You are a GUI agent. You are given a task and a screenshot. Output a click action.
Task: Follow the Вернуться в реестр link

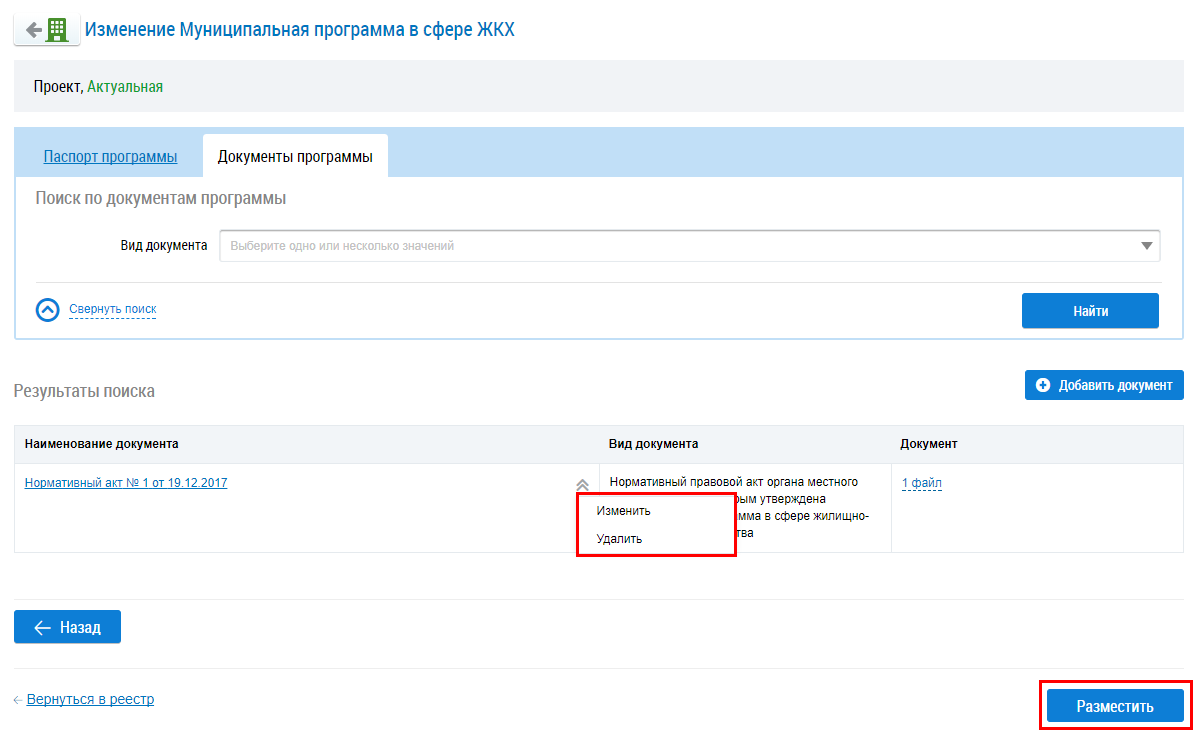click(90, 699)
